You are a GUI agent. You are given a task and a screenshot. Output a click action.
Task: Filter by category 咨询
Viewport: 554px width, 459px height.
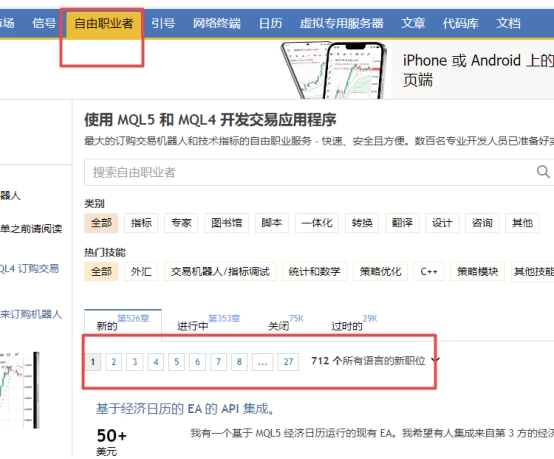point(482,223)
